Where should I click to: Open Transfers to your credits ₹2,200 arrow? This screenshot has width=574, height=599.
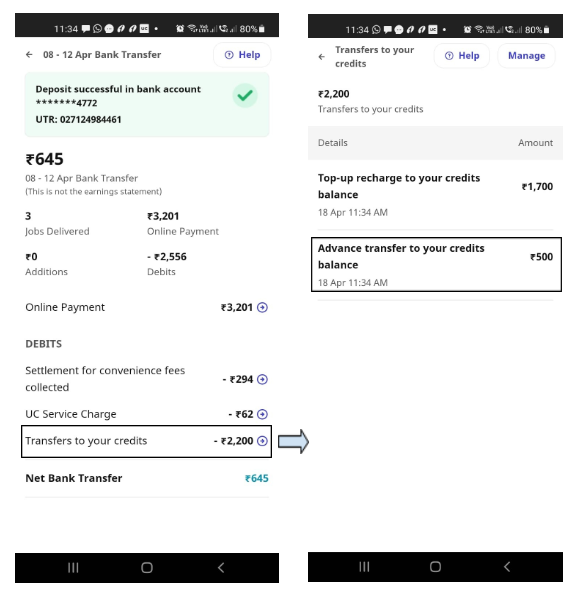[262, 441]
